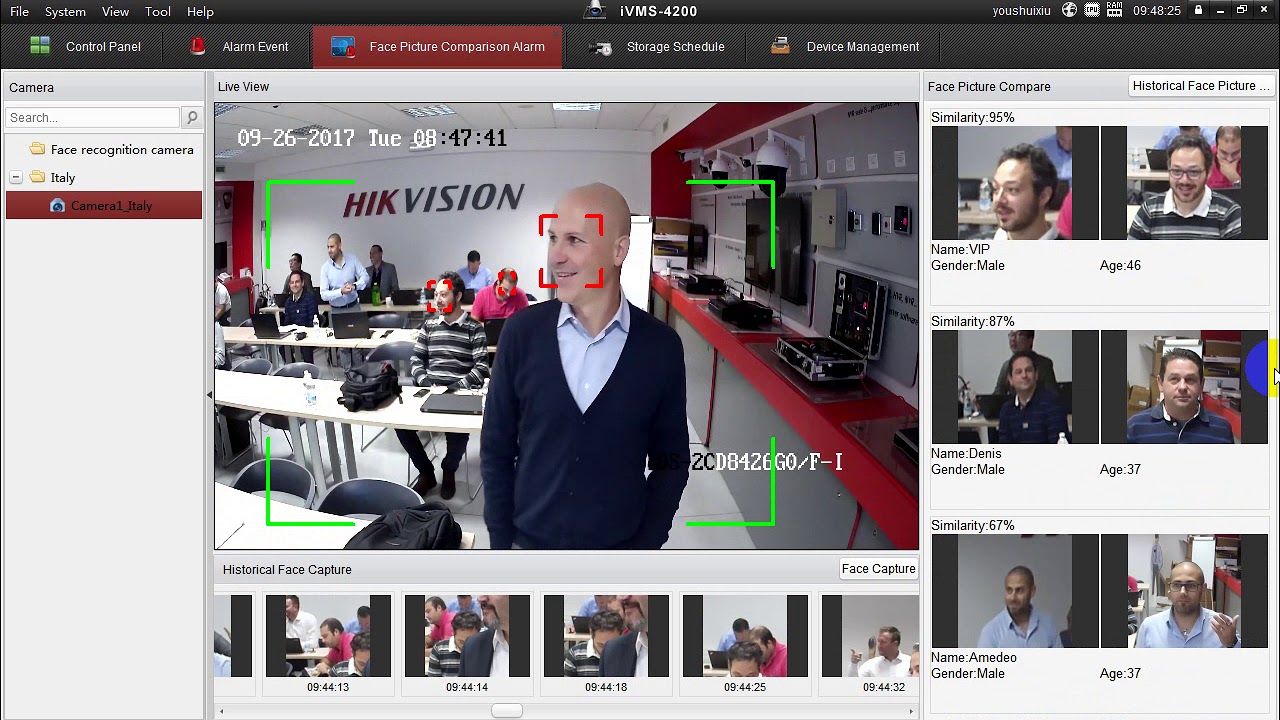The height and width of the screenshot is (720, 1280).
Task: Click the Name:Amedeo text
Action: click(x=974, y=657)
